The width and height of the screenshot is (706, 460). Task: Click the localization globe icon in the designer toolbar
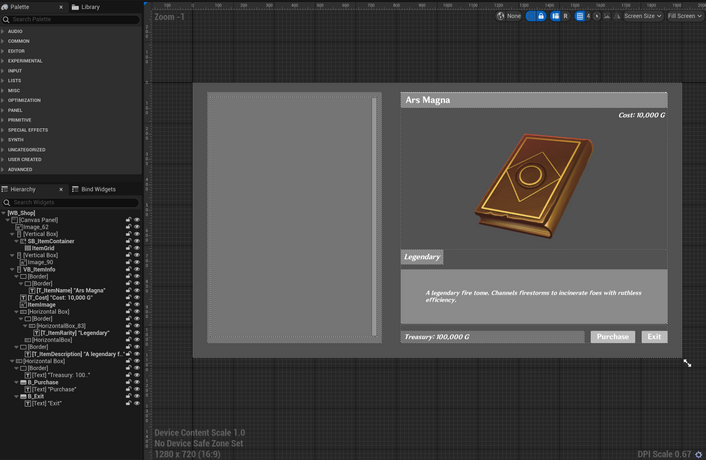coord(501,16)
